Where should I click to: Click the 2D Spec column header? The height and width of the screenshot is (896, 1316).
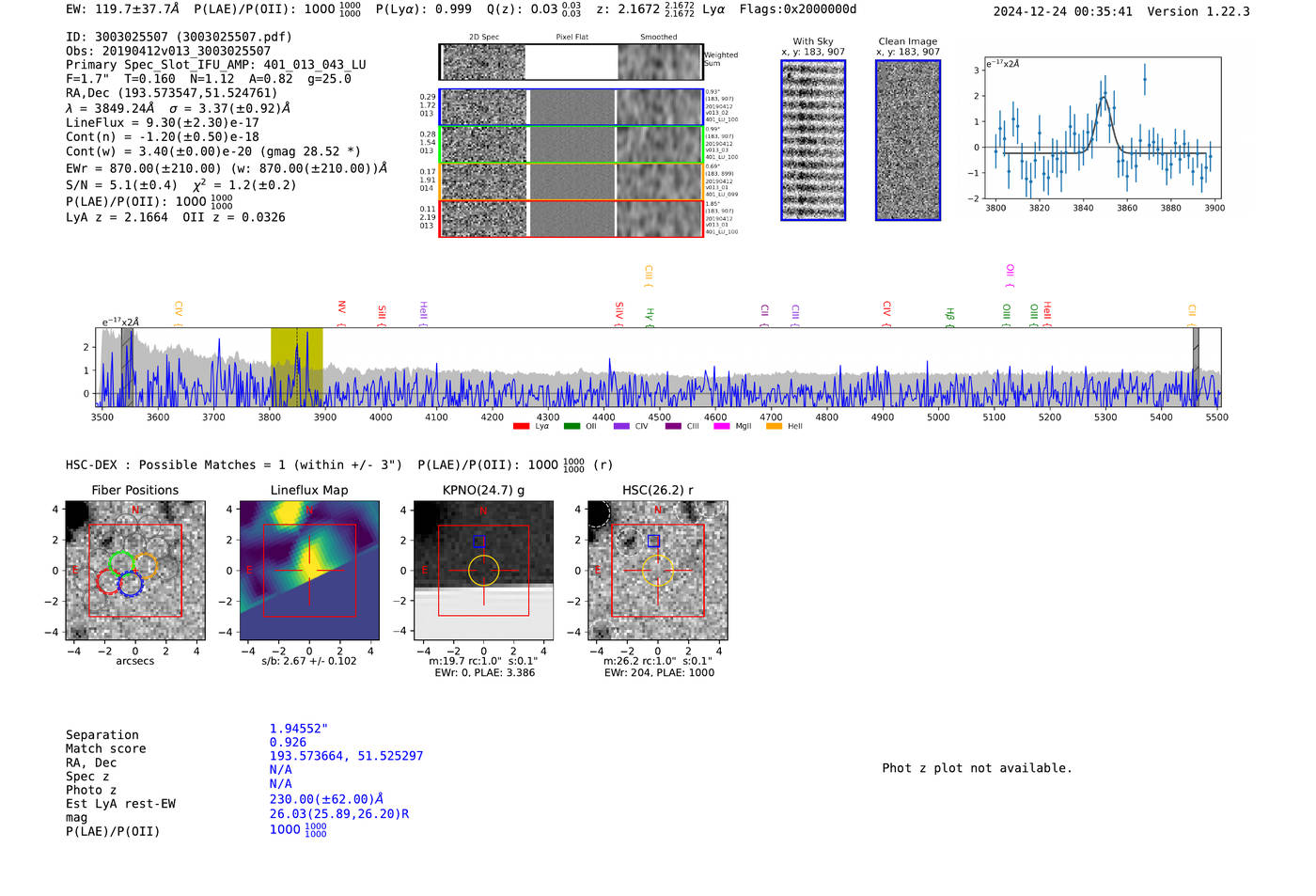pyautogui.click(x=484, y=37)
